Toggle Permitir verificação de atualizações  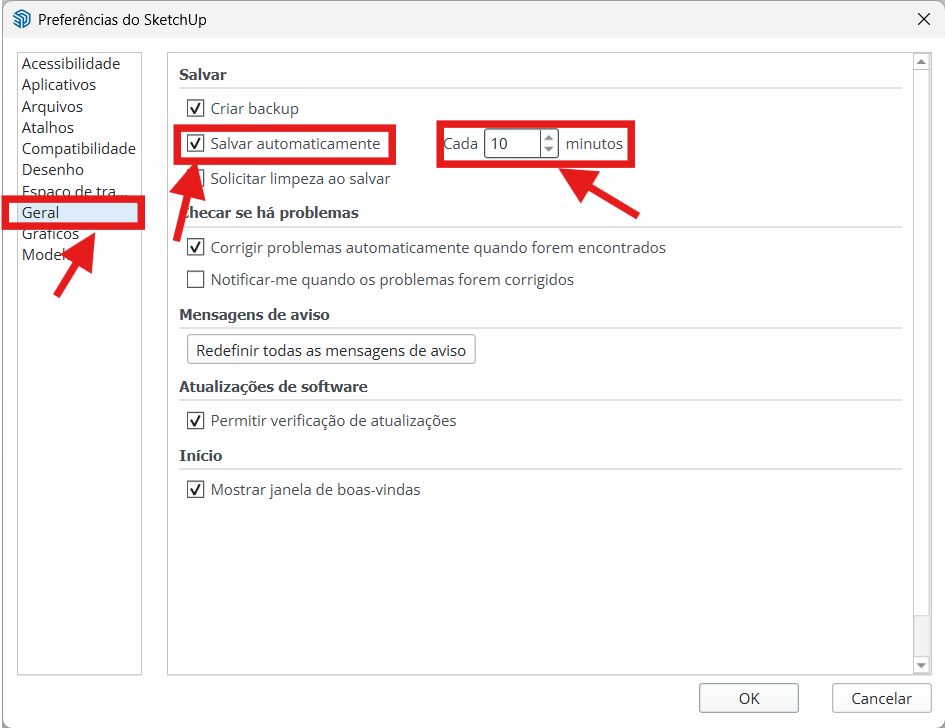(x=196, y=421)
